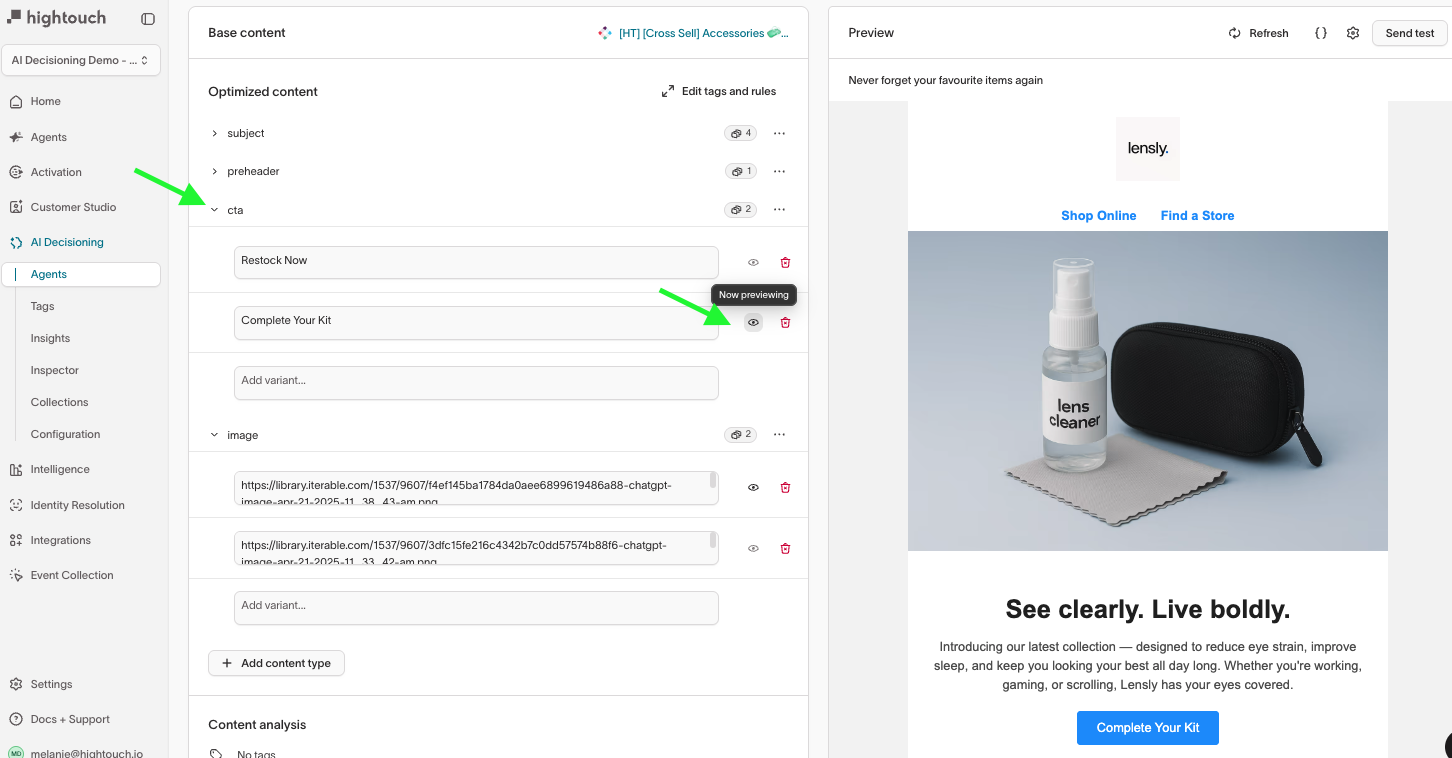Click the Intelligence sidebar icon
Viewport: 1452px width, 758px height.
point(16,469)
